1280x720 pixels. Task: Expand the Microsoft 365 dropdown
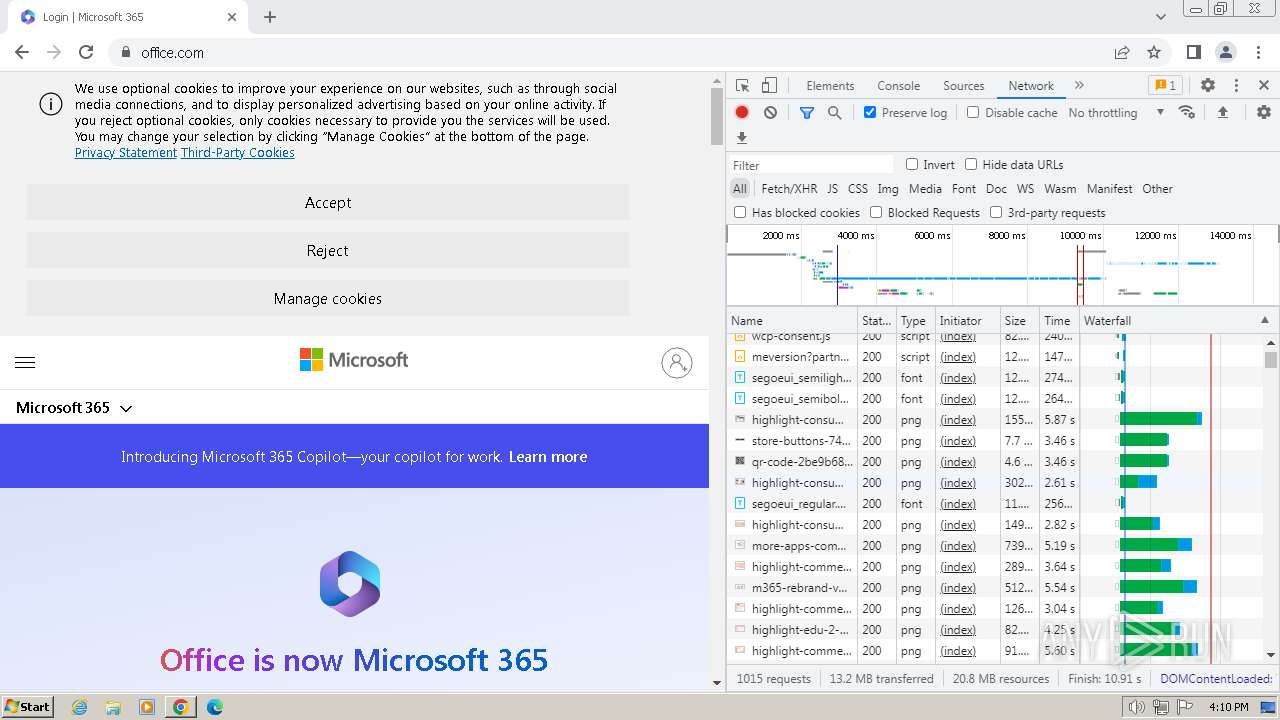click(74, 408)
